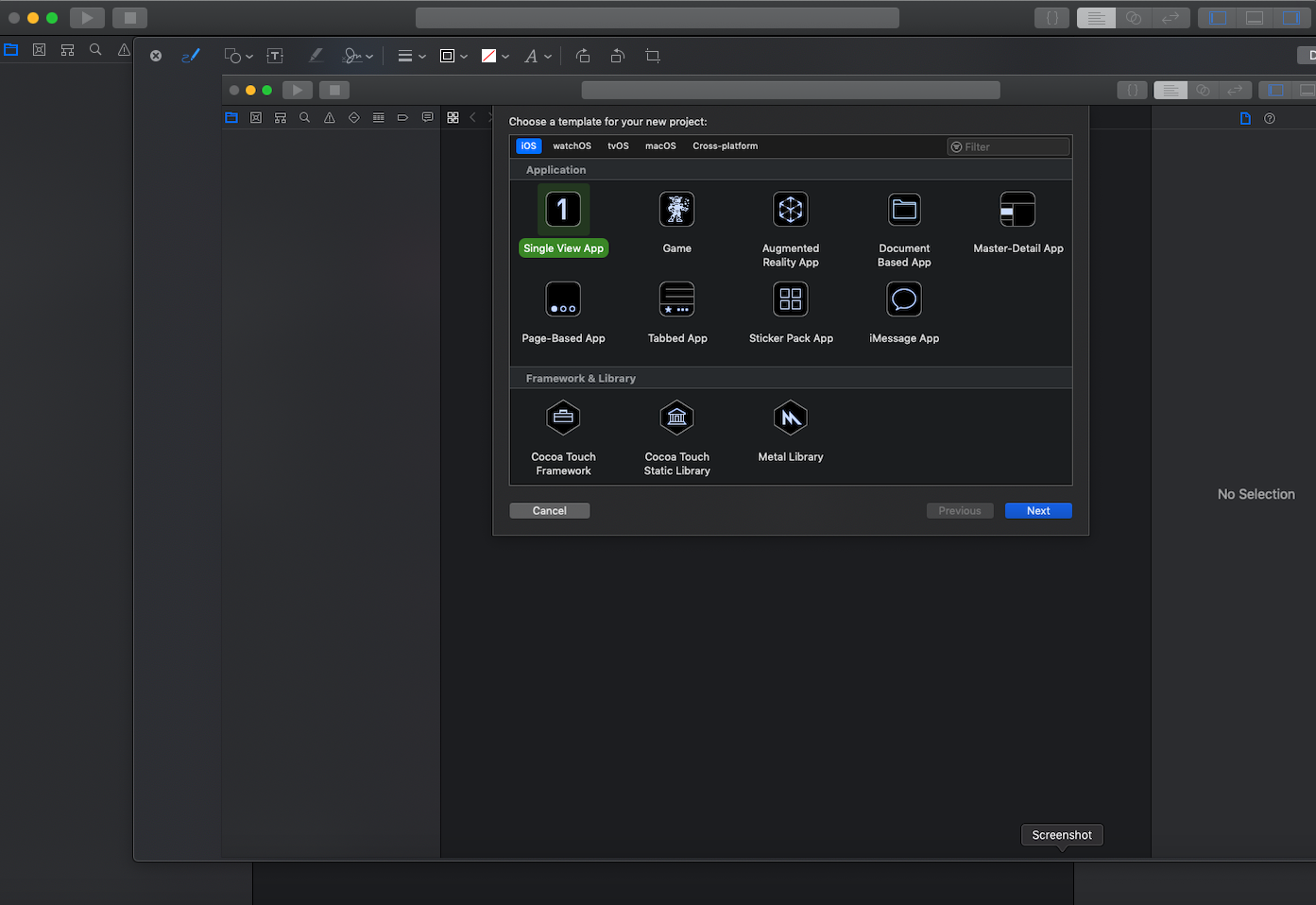
Task: Open the project navigator folder icon in outer window
Action: (x=11, y=50)
